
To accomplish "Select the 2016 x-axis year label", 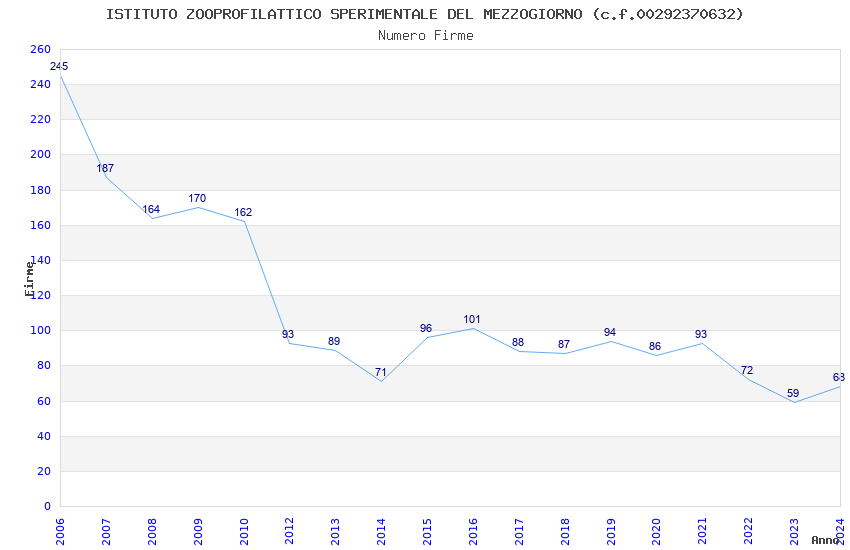I will point(473,532).
